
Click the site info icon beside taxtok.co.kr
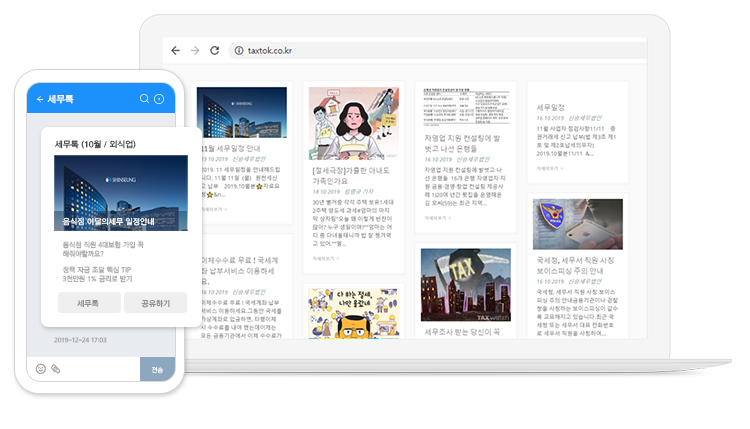[x=237, y=50]
